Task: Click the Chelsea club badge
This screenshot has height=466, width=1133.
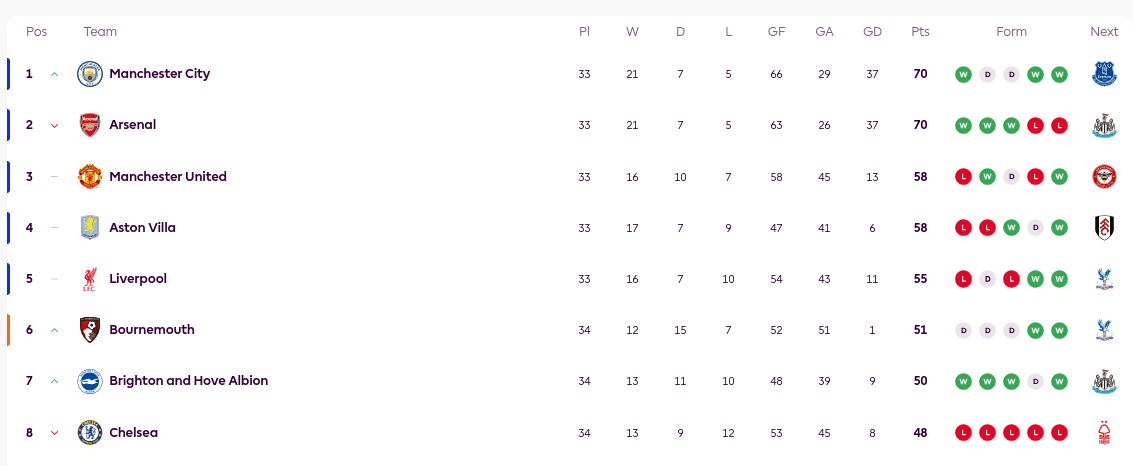Action: click(90, 433)
